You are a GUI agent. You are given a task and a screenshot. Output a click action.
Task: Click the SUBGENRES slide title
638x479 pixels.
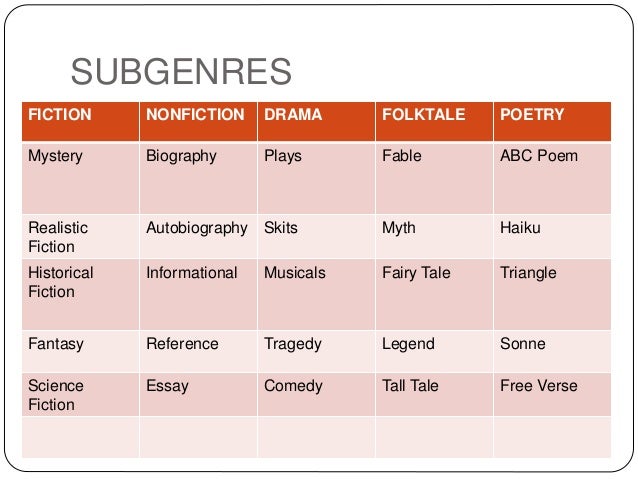pos(180,73)
